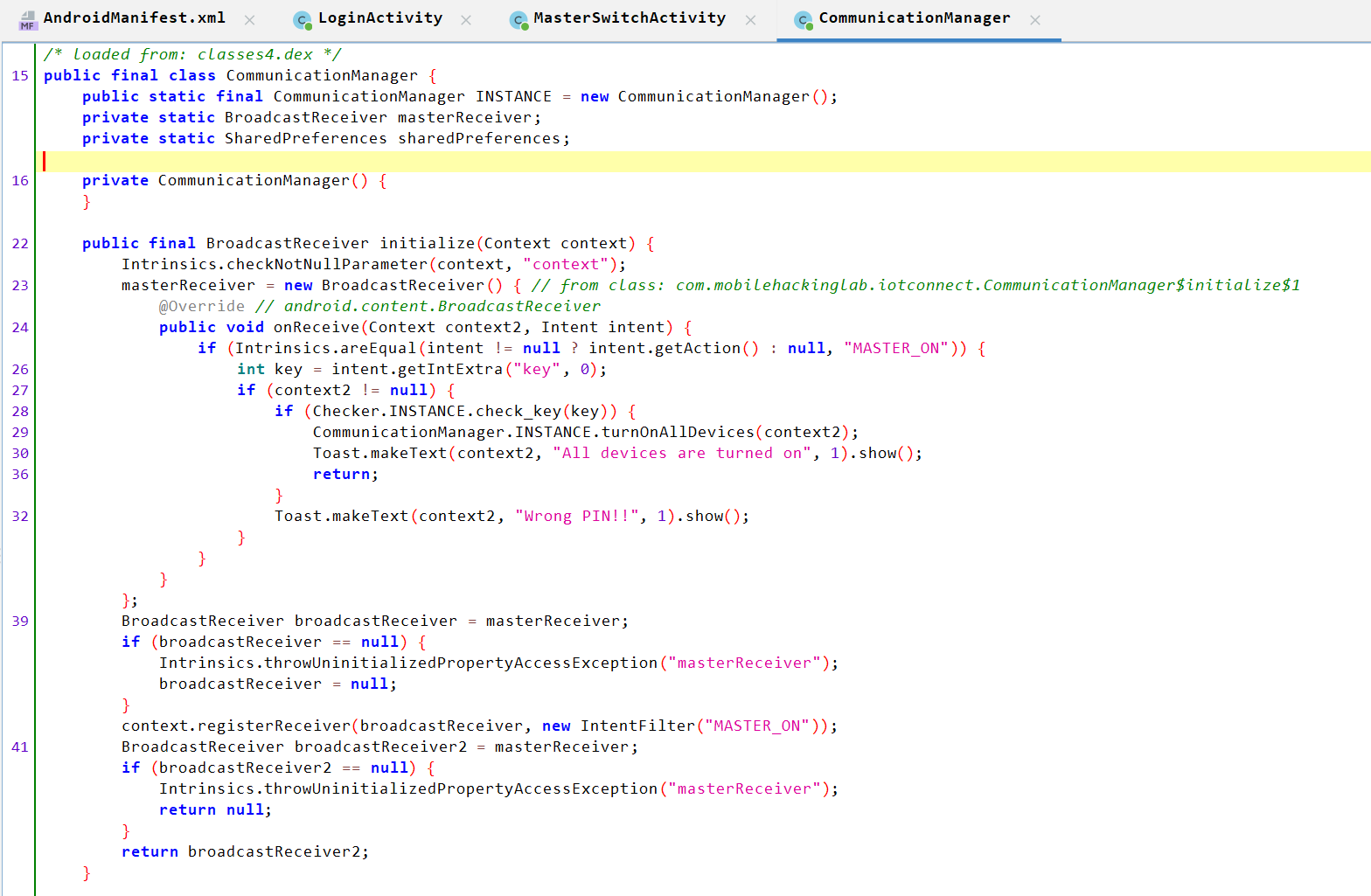The image size is (1371, 896).
Task: Click the 'return null;' statement
Action: 215,809
